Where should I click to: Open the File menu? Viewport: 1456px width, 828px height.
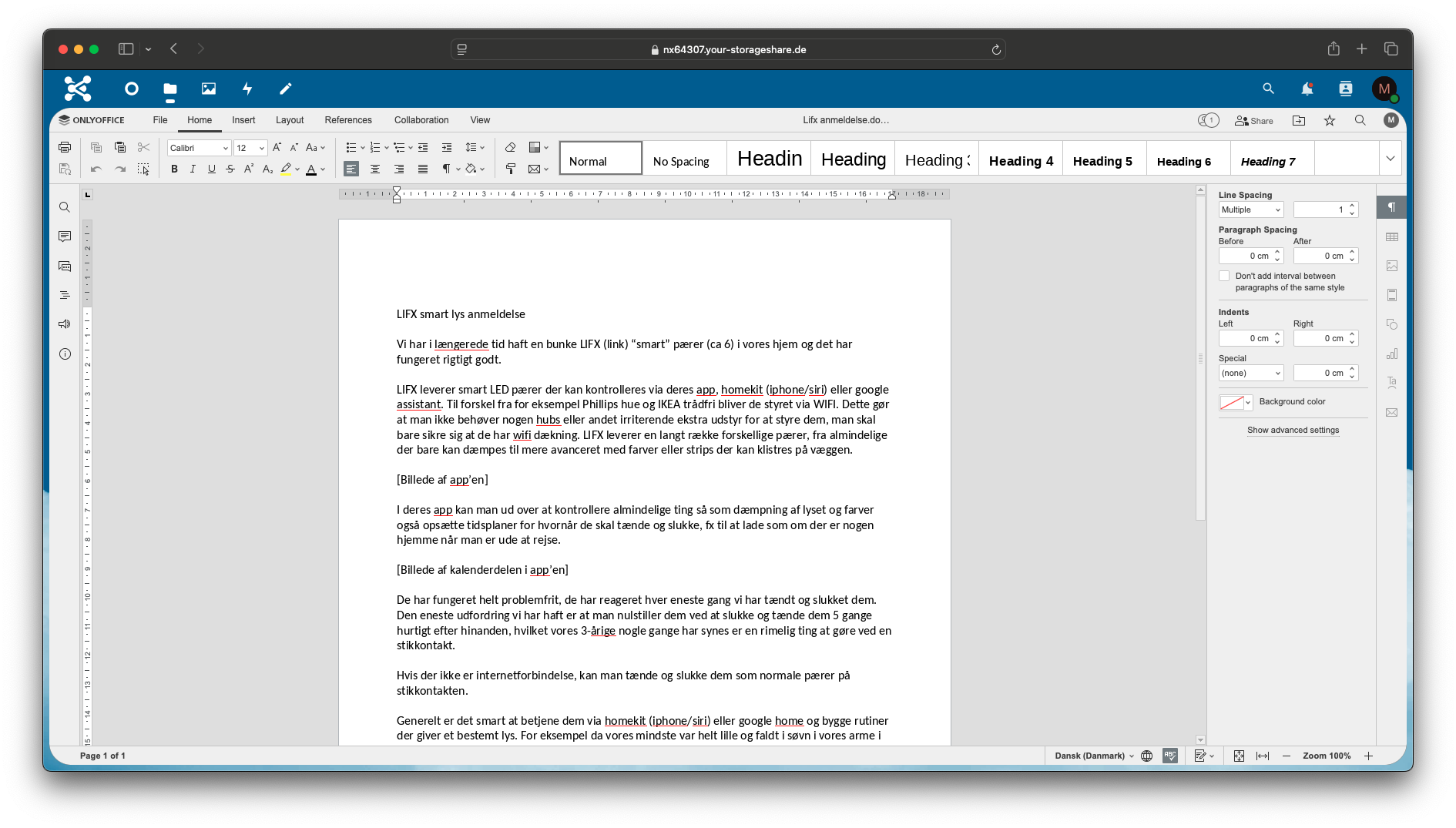click(x=160, y=120)
